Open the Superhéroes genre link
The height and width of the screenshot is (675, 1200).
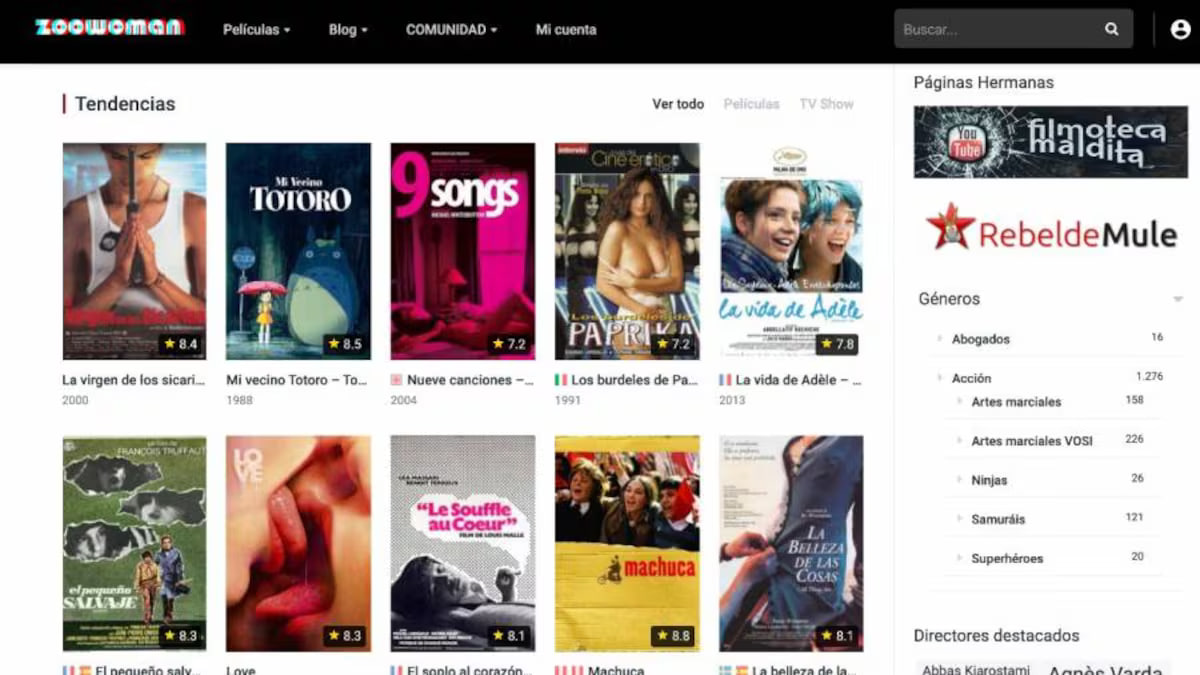1007,558
